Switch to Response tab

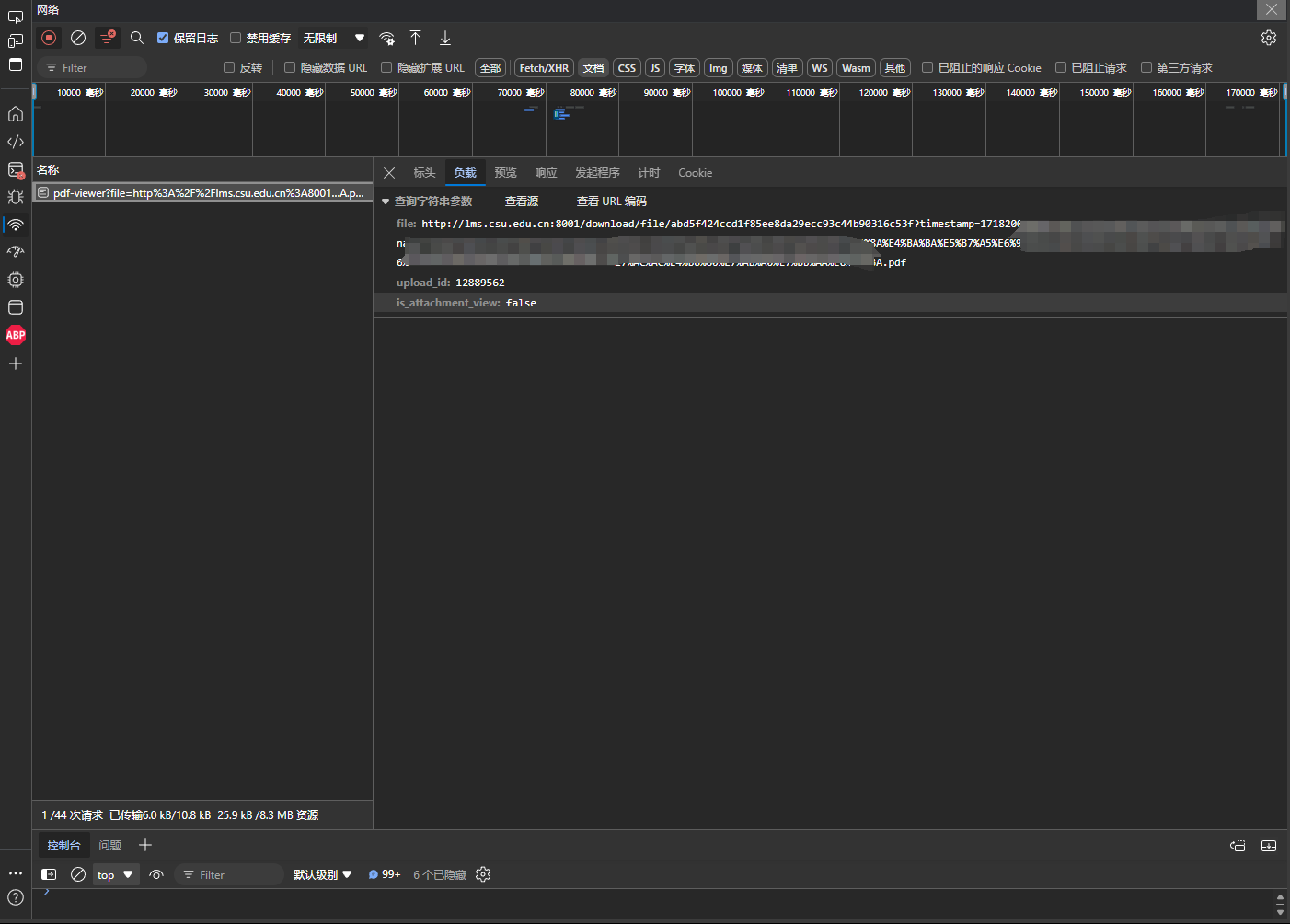[x=546, y=173]
